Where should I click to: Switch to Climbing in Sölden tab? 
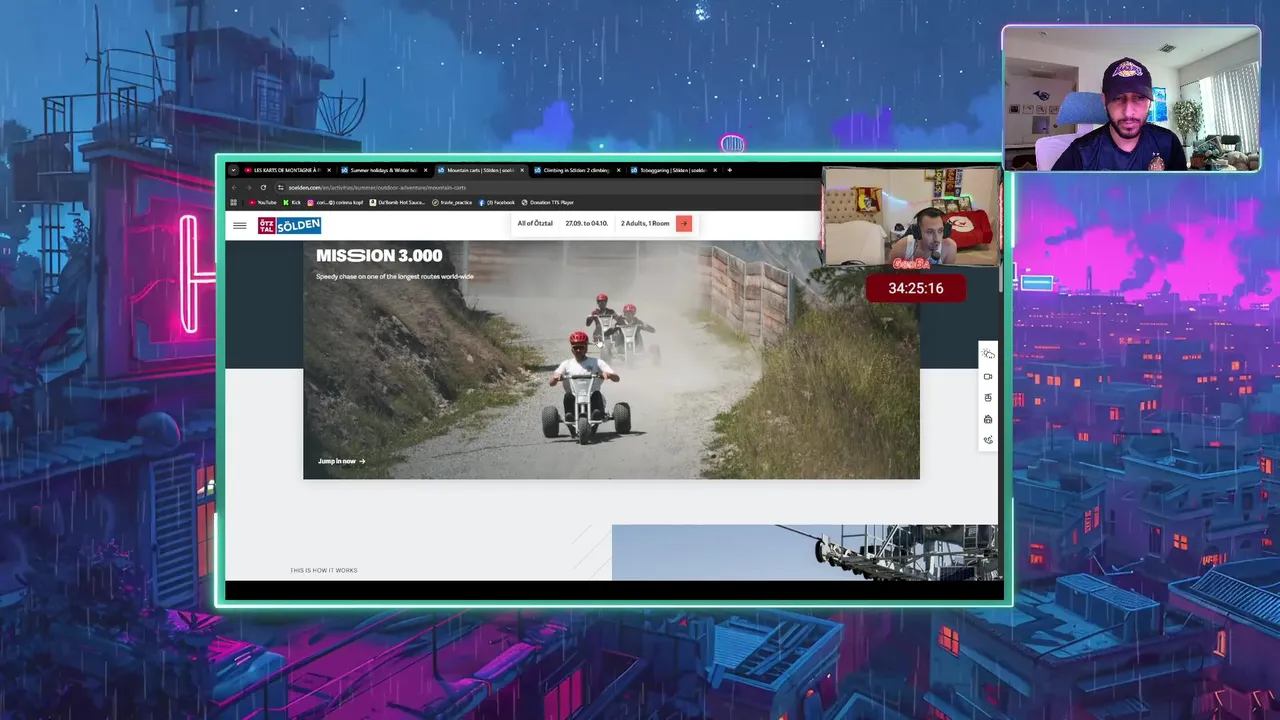pyautogui.click(x=575, y=170)
